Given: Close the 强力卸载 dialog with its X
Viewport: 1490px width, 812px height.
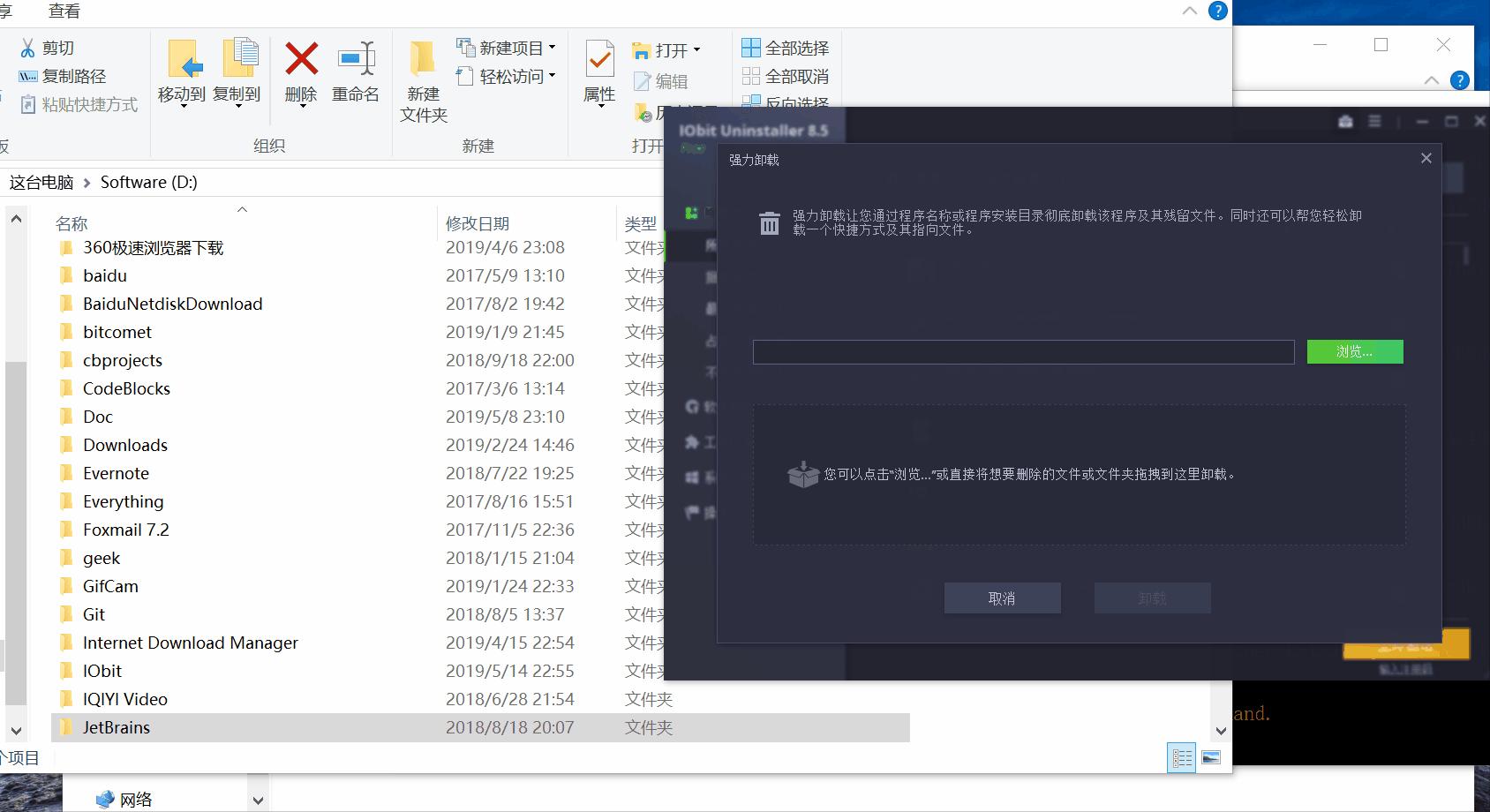Looking at the screenshot, I should [1426, 158].
